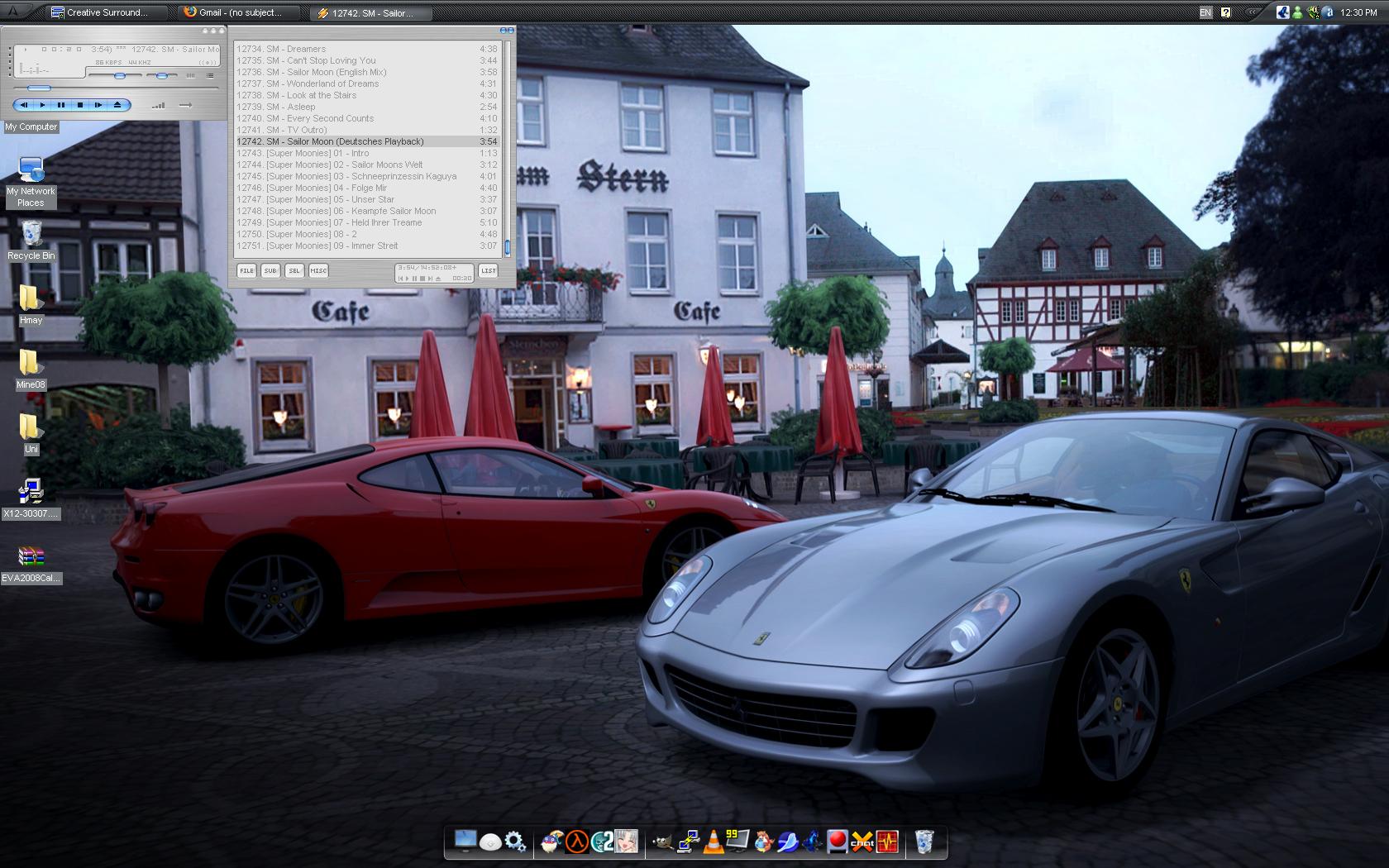Skip to next track in Winamp
The width and height of the screenshot is (1389, 868).
coord(98,105)
